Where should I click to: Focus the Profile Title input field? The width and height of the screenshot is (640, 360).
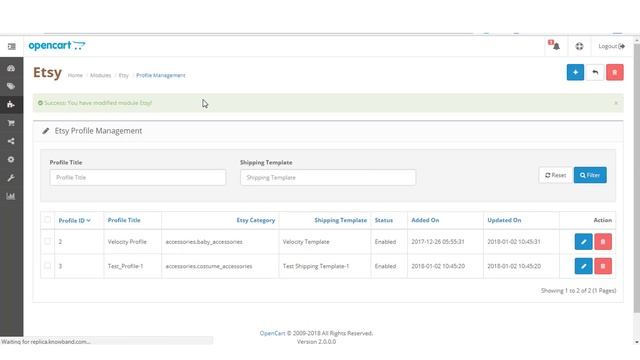tap(138, 178)
